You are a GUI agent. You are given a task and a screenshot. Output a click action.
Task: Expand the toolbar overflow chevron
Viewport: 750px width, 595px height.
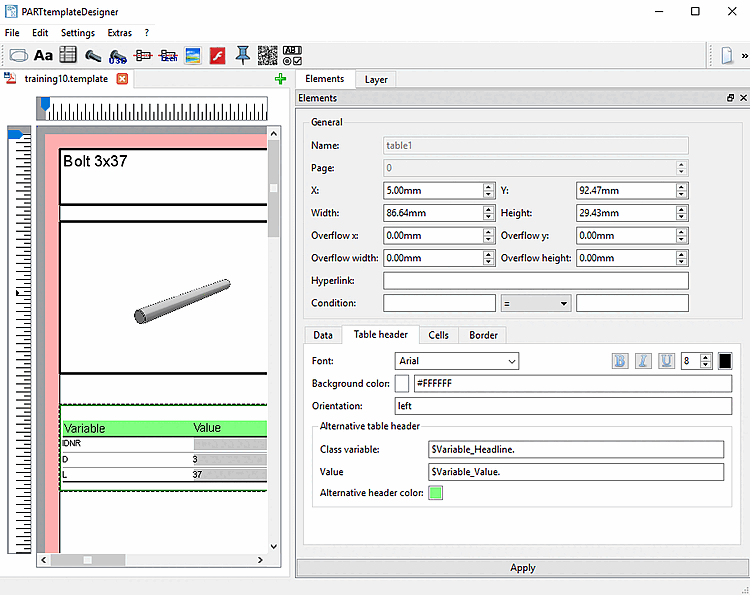click(x=744, y=56)
